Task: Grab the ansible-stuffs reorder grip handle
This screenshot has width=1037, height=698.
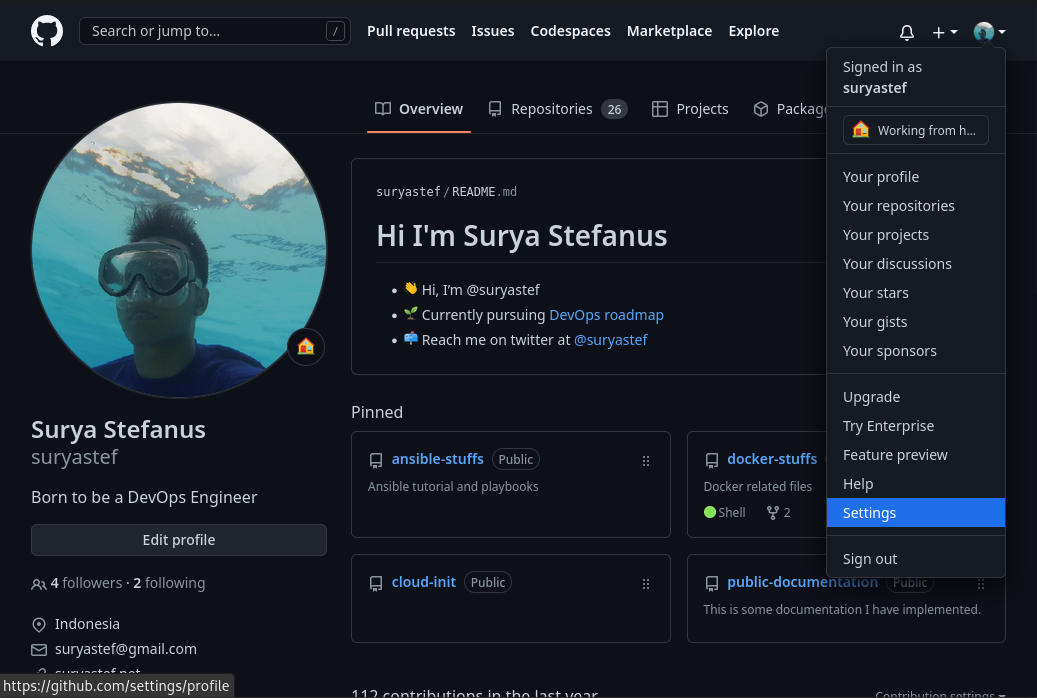Action: (x=646, y=461)
